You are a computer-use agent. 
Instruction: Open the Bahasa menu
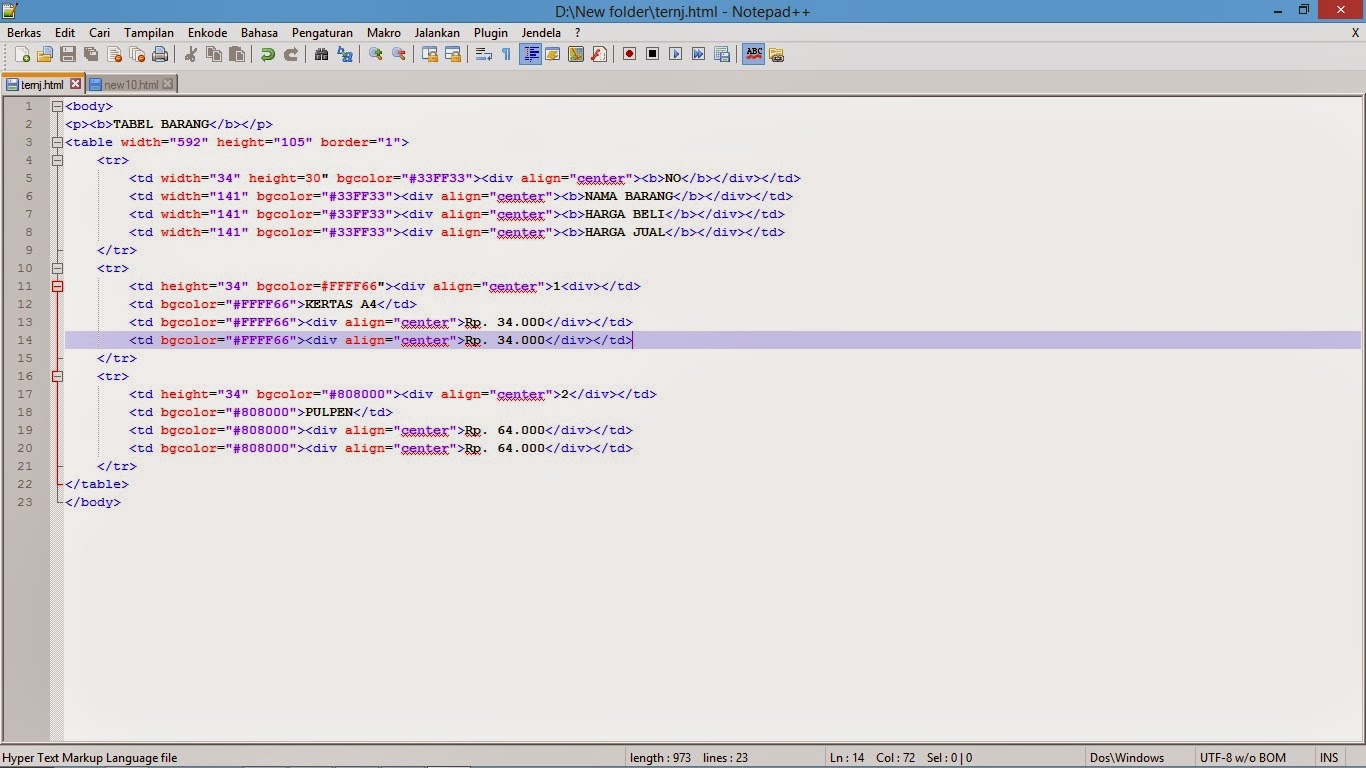tap(259, 33)
